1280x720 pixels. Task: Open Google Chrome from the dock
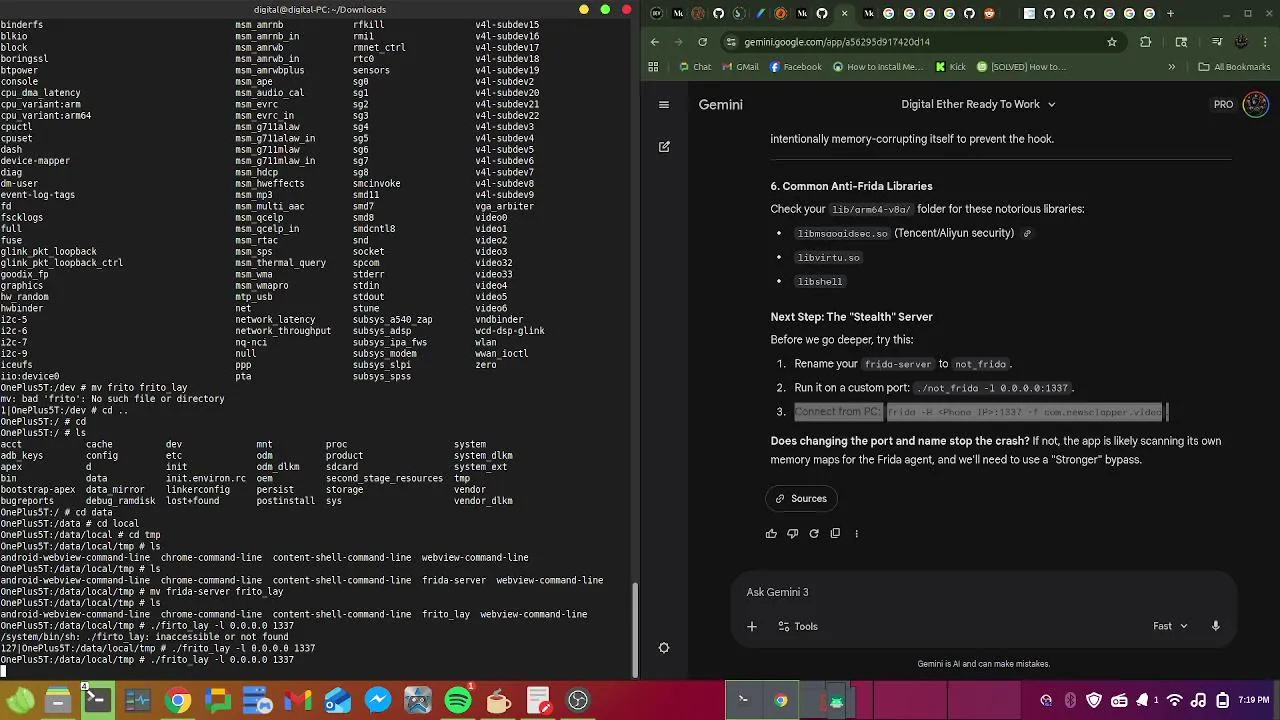pos(178,700)
